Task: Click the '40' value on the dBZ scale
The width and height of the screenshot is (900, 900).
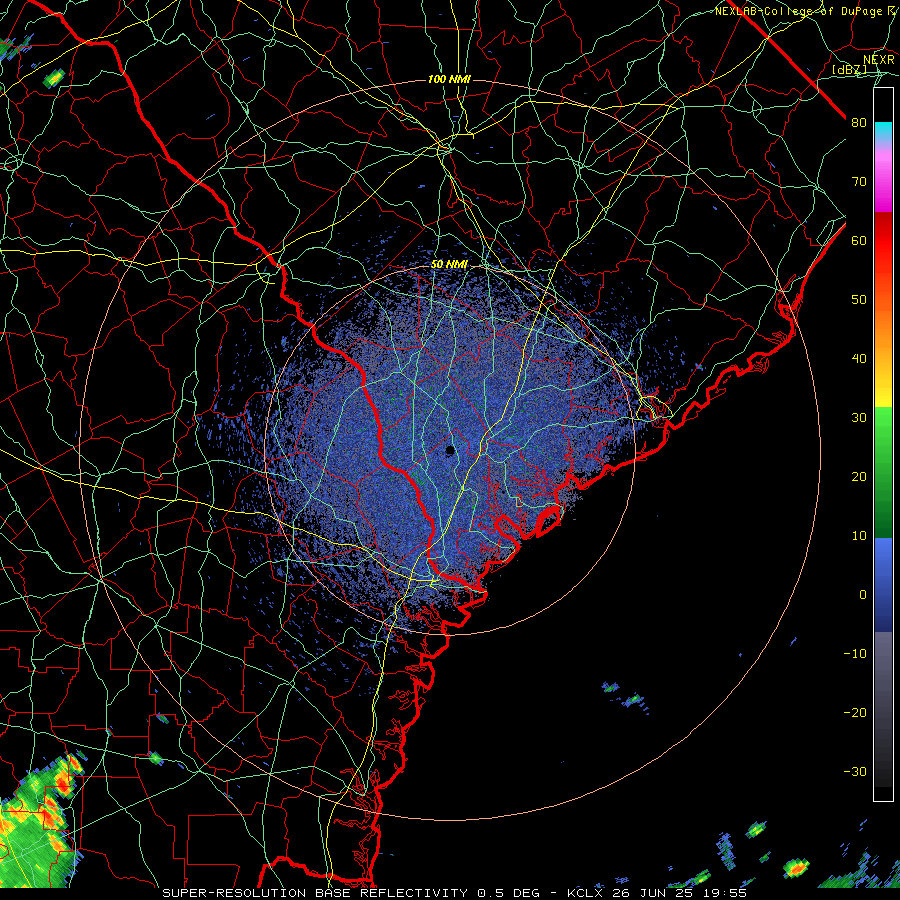Action: coord(859,359)
